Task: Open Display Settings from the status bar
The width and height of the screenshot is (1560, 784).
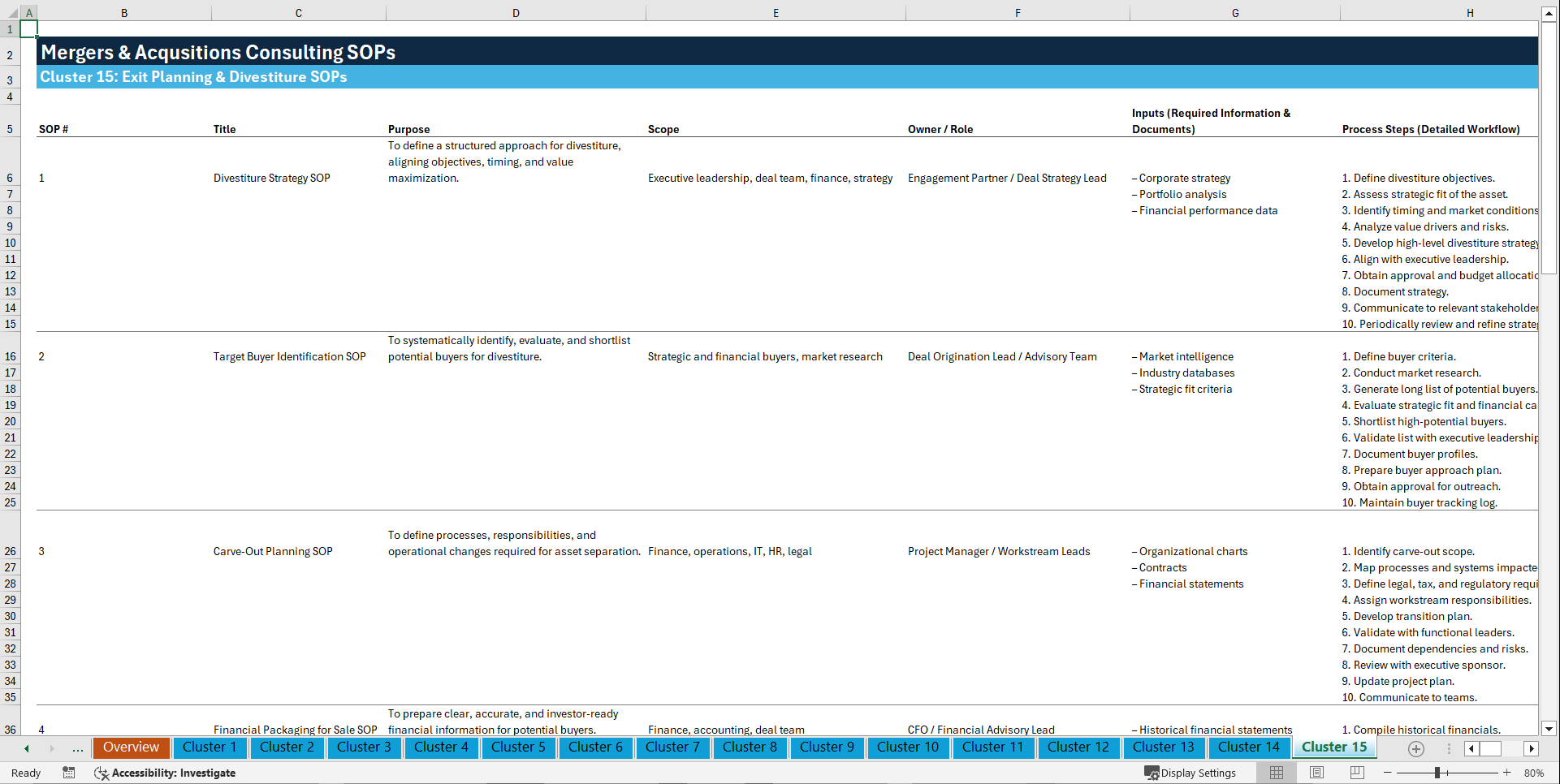Action: tap(1191, 773)
